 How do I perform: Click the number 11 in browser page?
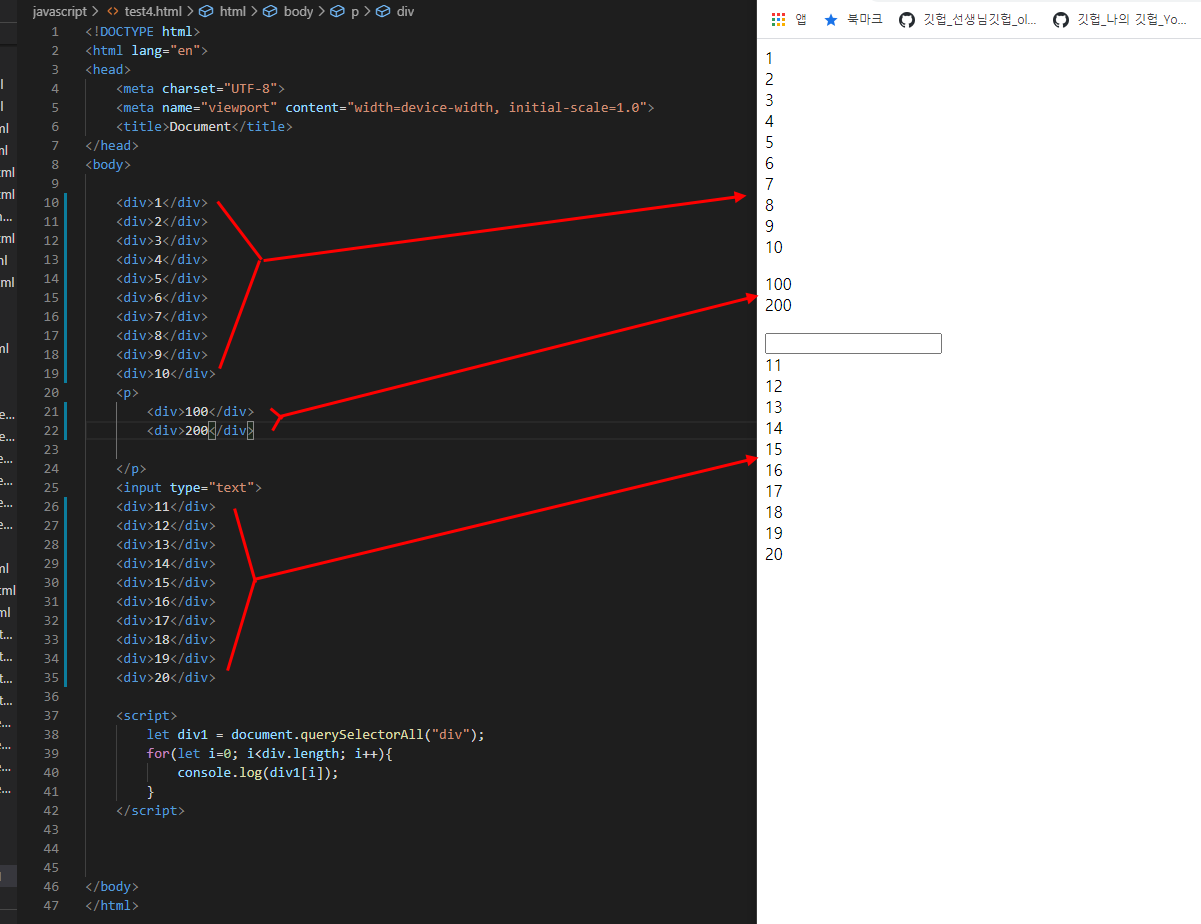point(774,365)
